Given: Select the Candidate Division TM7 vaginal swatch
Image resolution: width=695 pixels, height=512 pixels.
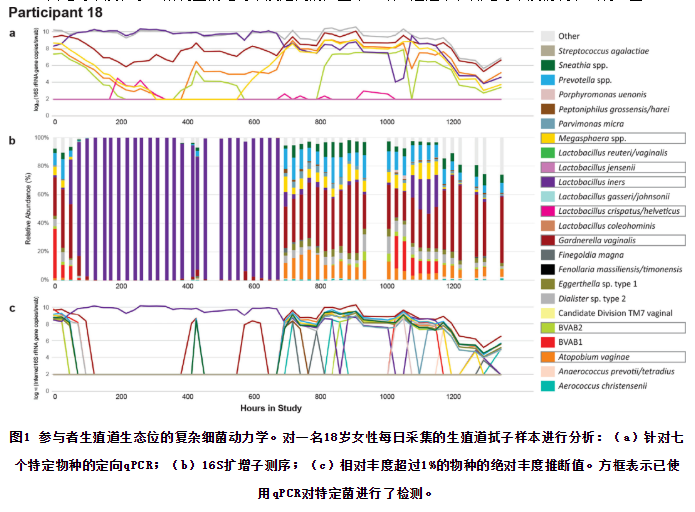Looking at the screenshot, I should click(548, 313).
